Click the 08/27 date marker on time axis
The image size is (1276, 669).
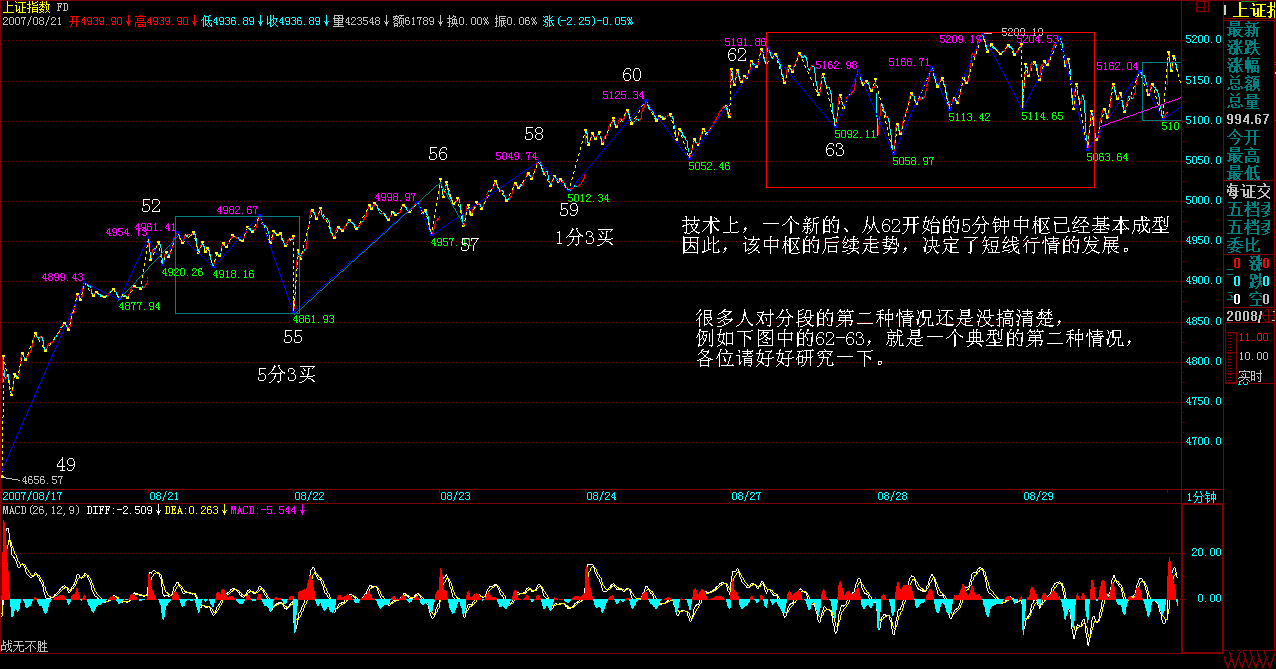(x=746, y=496)
